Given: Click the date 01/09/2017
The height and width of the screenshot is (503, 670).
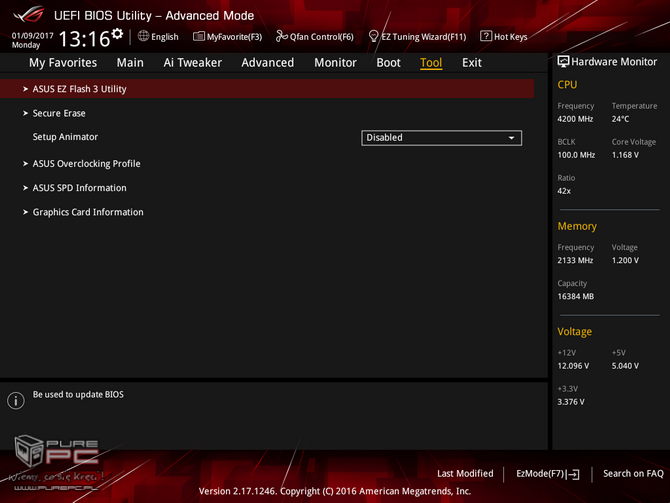Looking at the screenshot, I should [x=32, y=36].
